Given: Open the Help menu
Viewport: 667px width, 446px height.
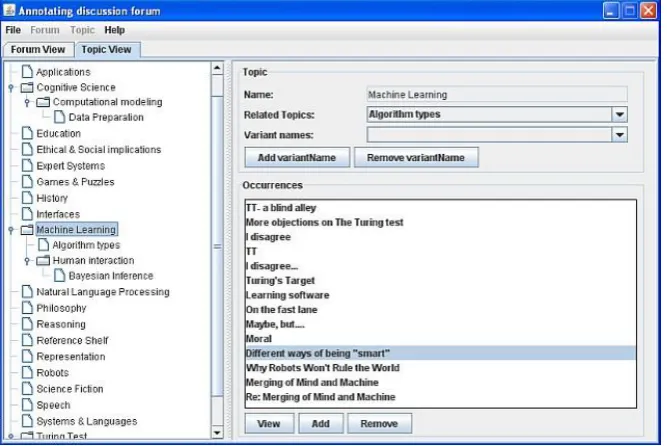Looking at the screenshot, I should click(114, 30).
